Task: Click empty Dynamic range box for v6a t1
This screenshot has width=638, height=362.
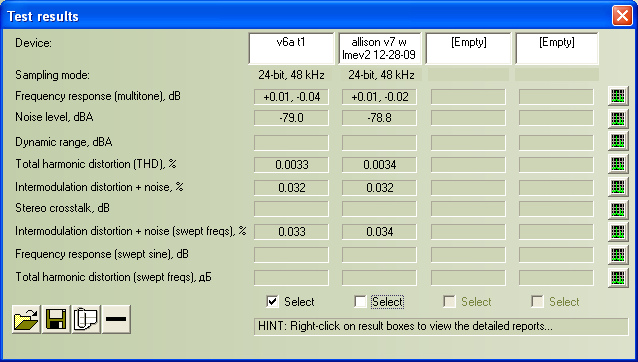Action: [x=291, y=143]
